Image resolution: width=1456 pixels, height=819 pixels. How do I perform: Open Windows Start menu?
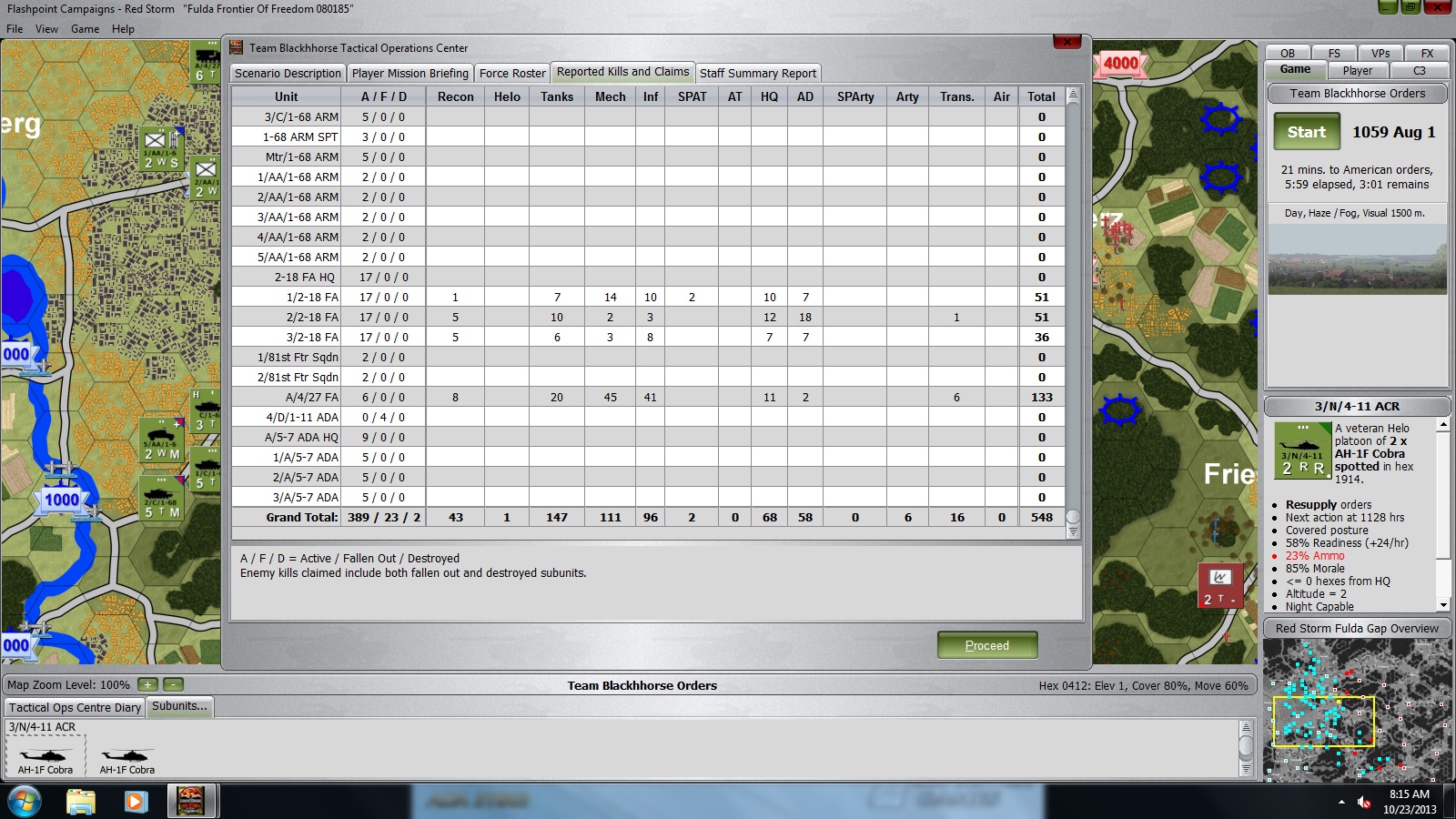[x=25, y=802]
